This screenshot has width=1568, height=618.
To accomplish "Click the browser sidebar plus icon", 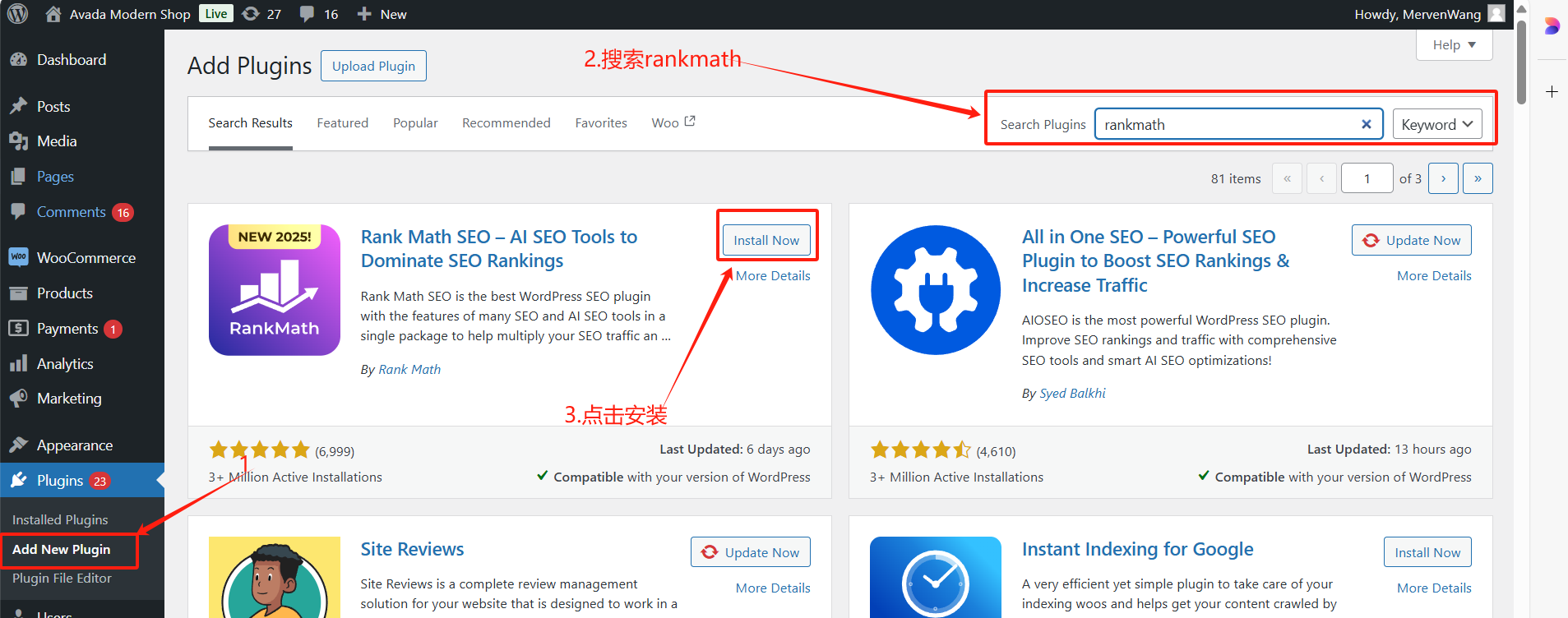I will coord(1552,92).
